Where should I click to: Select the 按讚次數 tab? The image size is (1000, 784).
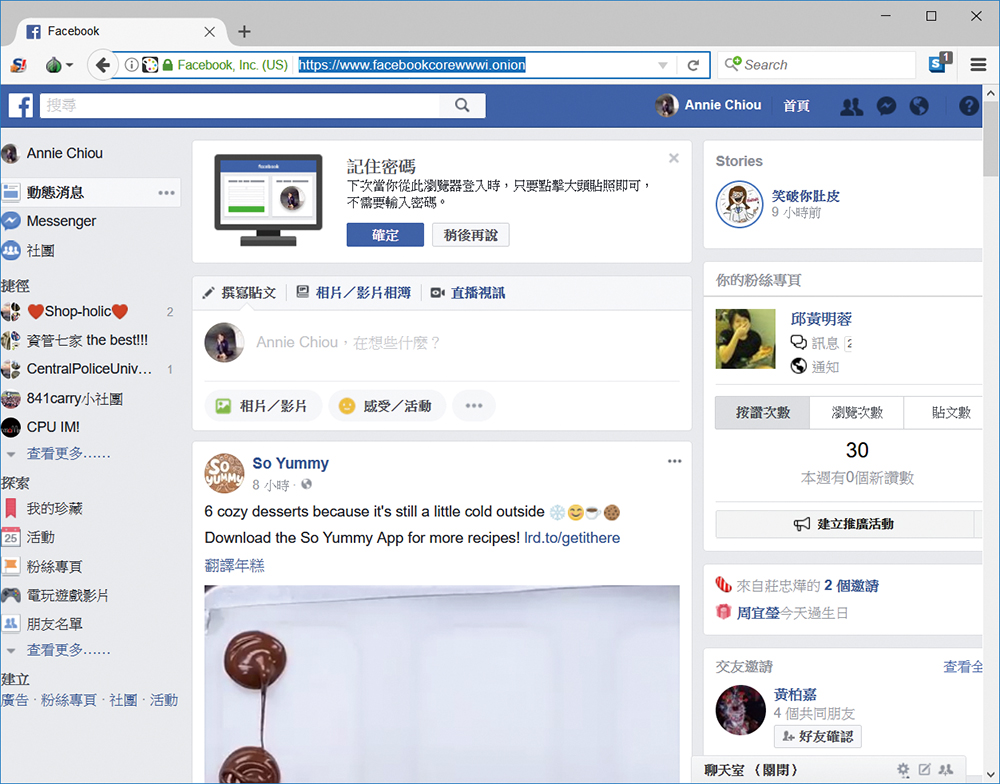pyautogui.click(x=762, y=413)
